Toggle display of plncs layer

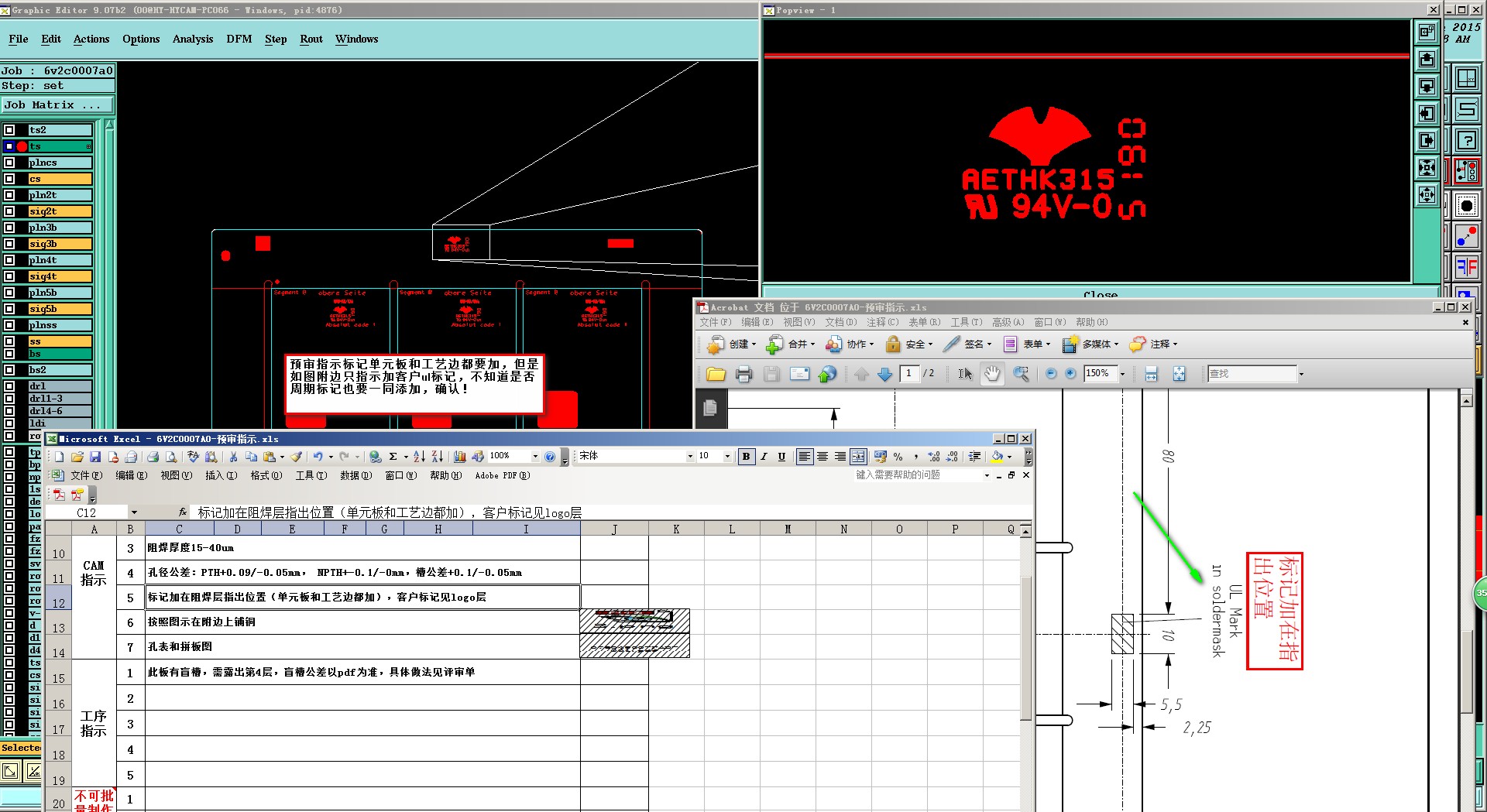click(x=9, y=163)
